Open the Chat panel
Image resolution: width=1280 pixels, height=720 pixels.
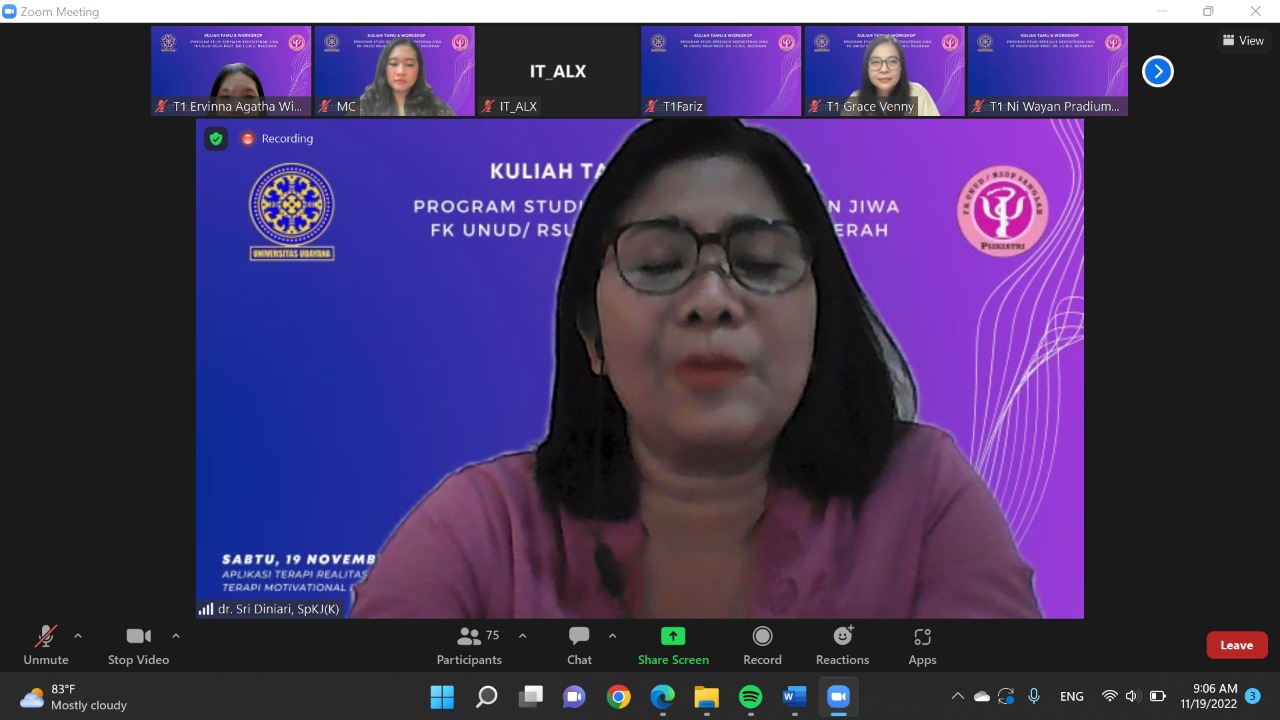tap(579, 646)
